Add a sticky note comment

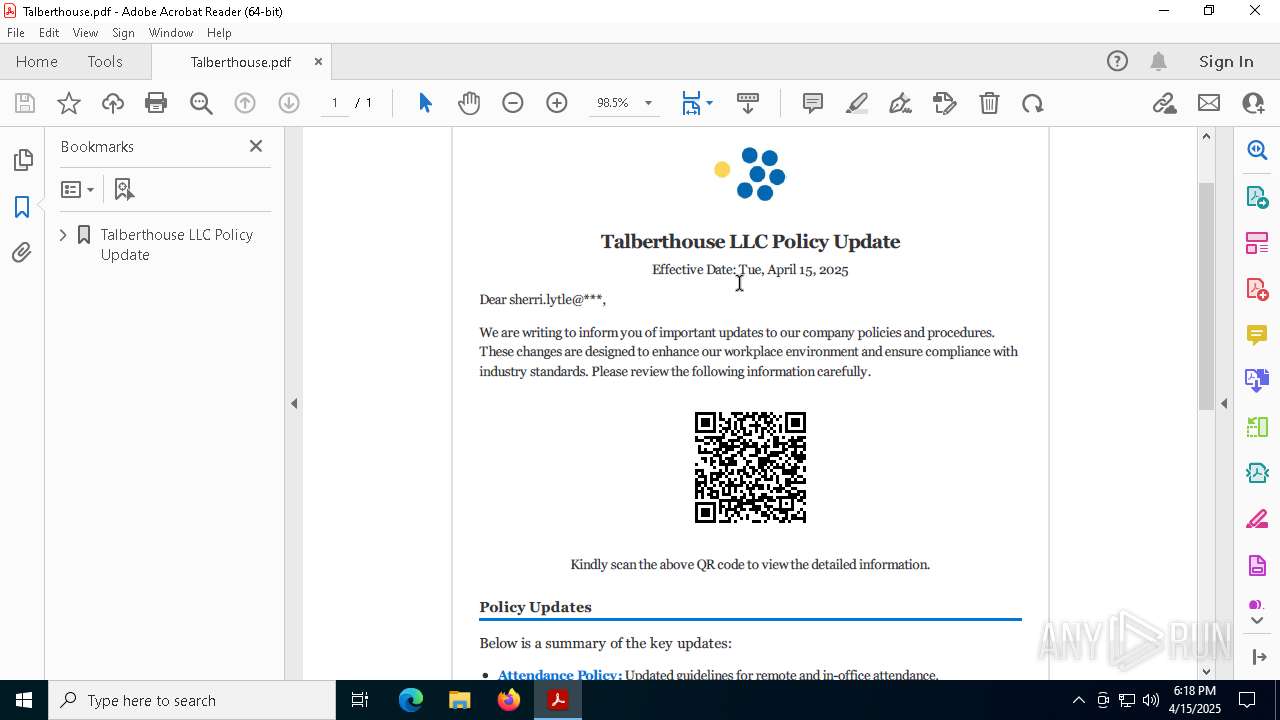tap(813, 103)
